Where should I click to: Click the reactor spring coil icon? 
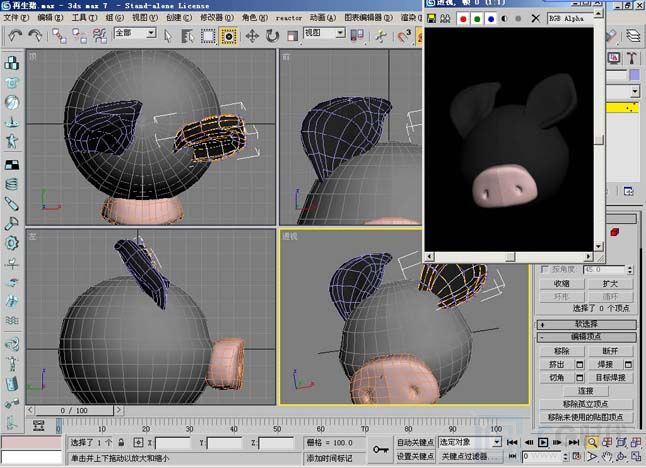coord(12,184)
